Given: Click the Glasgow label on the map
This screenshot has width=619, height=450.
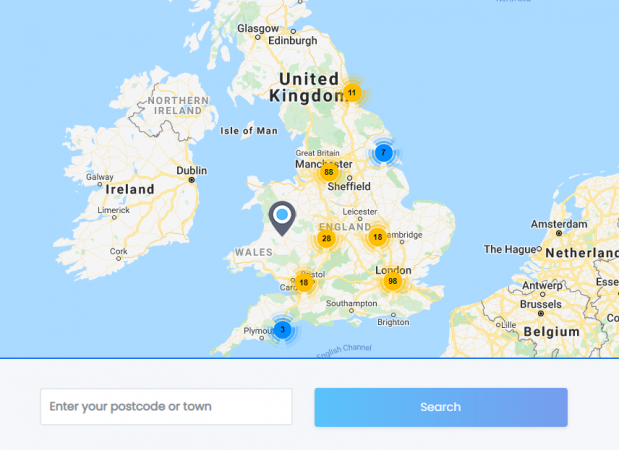Looking at the screenshot, I should [257, 28].
